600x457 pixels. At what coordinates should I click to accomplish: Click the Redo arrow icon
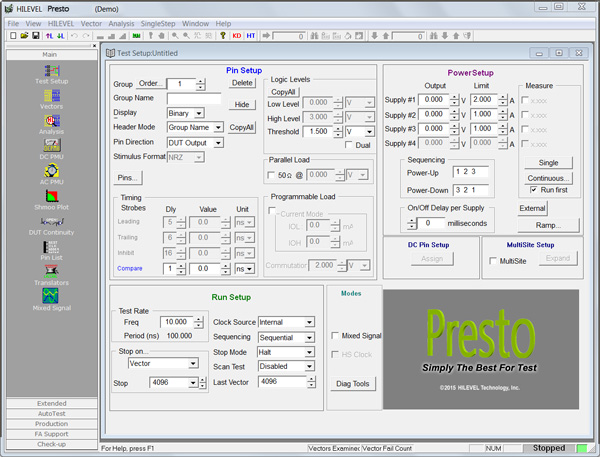tap(86, 36)
